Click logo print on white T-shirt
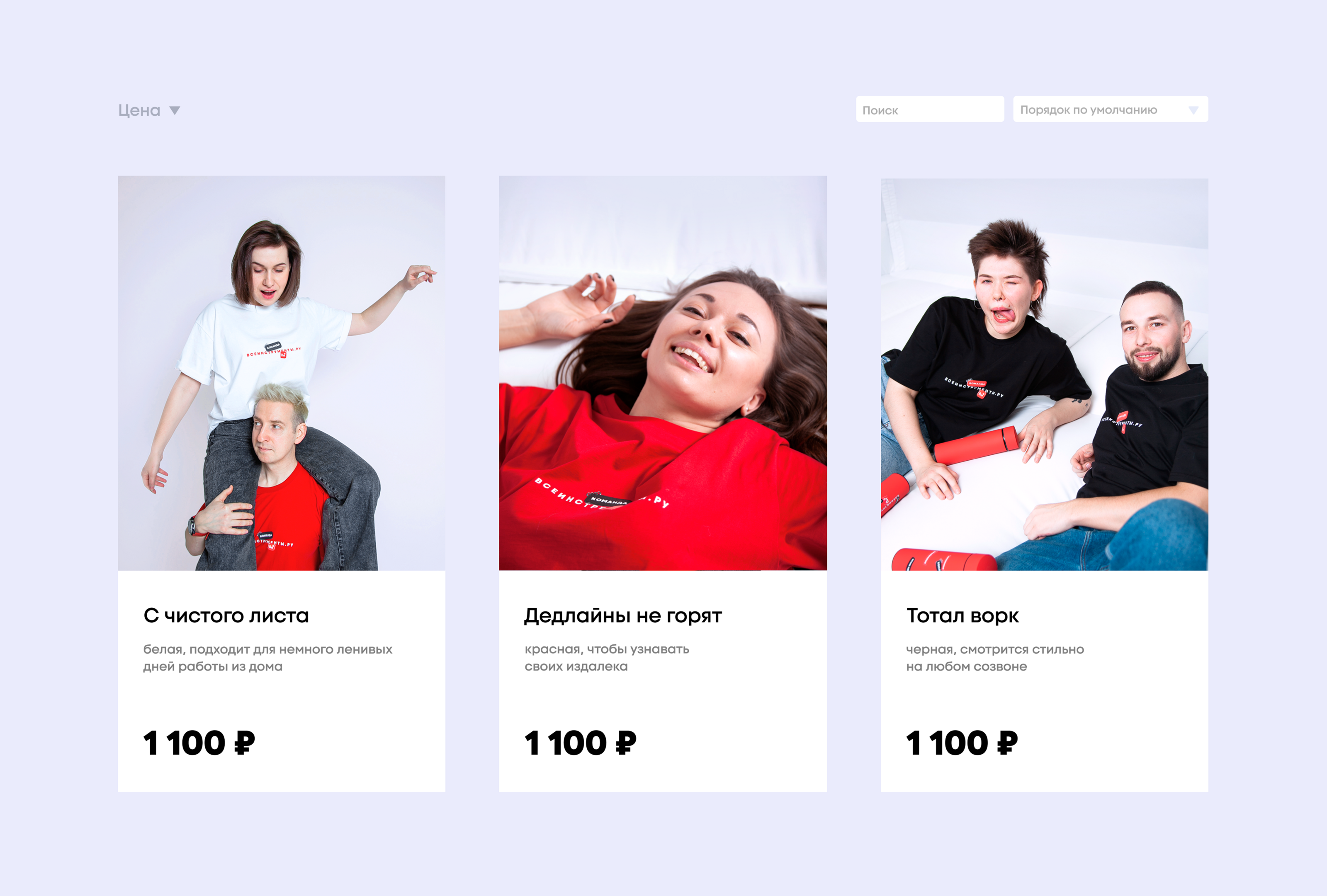1327x896 pixels. pos(274,351)
